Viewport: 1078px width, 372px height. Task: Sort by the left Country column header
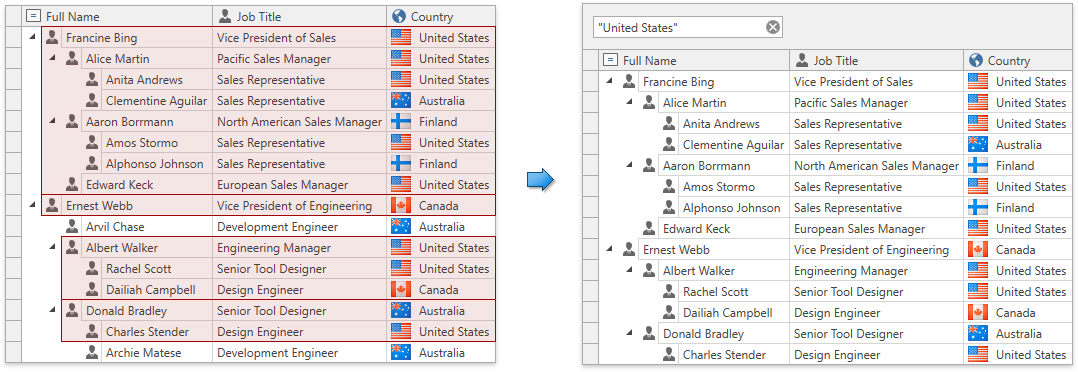click(441, 17)
